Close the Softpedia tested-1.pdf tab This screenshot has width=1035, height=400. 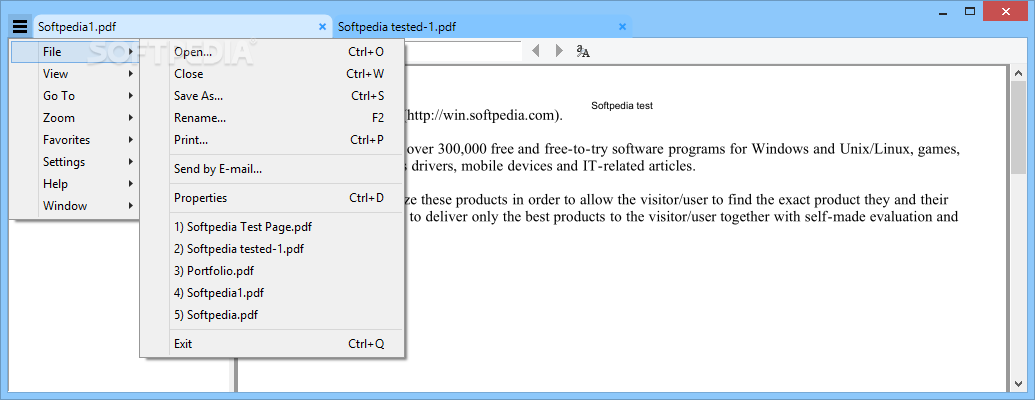tap(622, 27)
